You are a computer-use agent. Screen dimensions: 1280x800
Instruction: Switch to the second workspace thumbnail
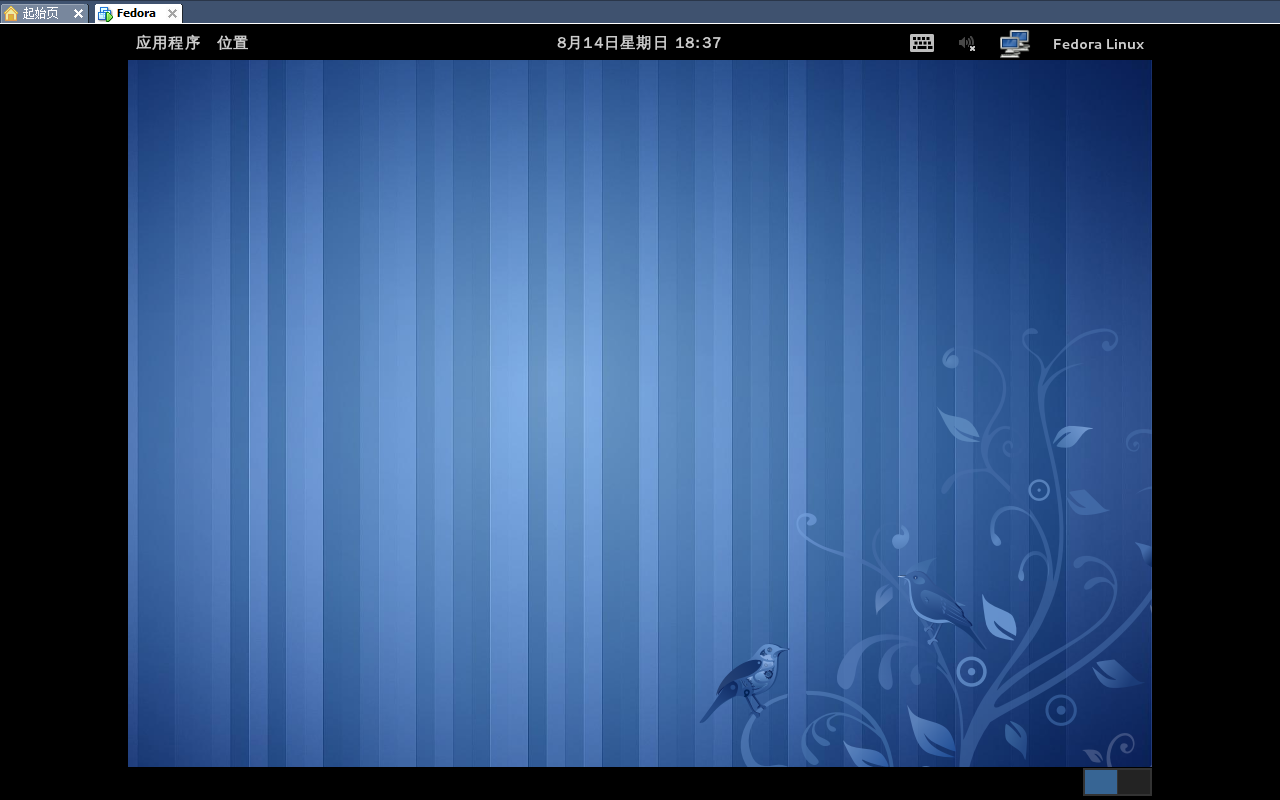(x=1134, y=782)
